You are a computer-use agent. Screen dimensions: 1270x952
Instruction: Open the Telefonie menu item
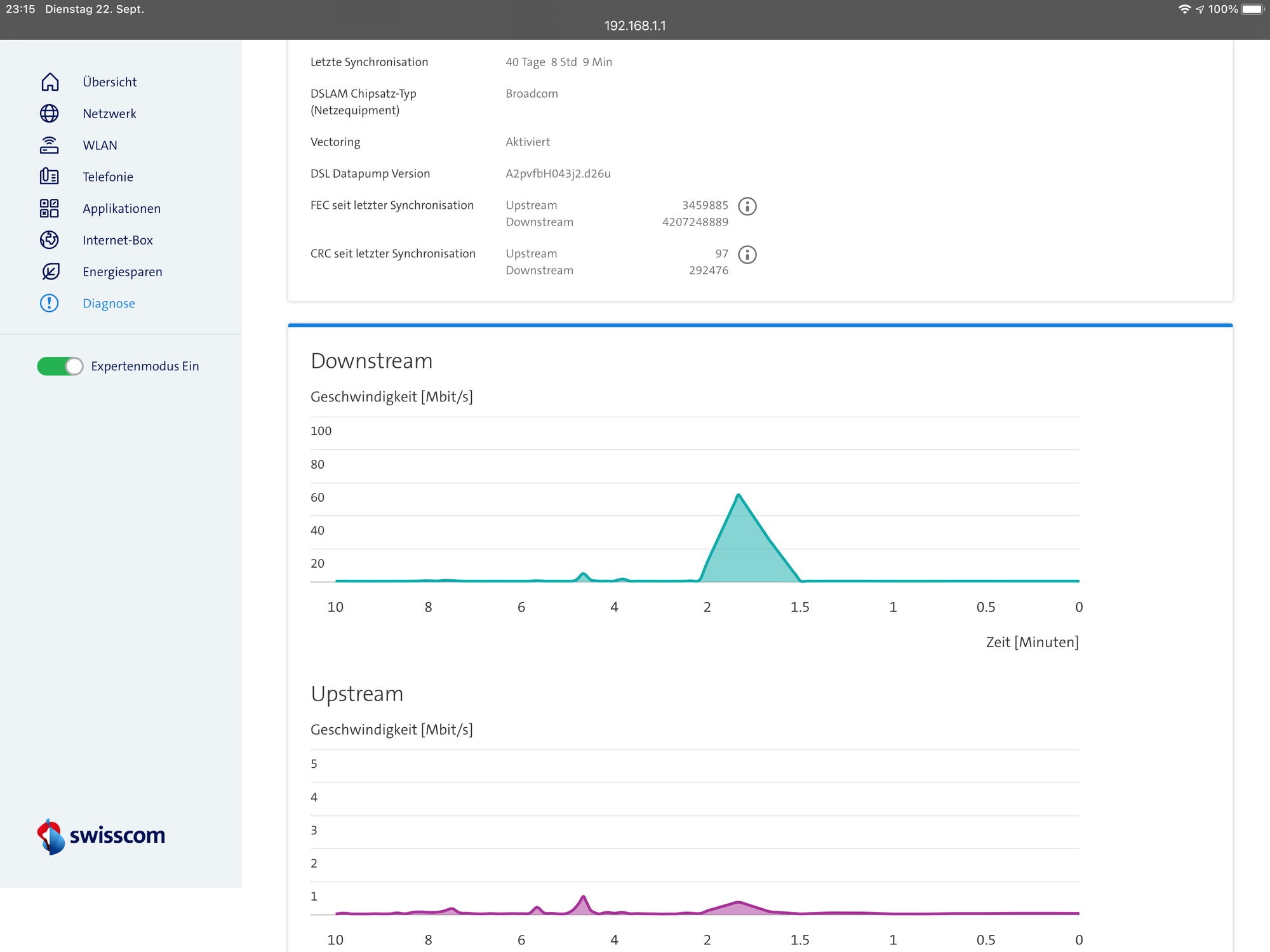coord(108,177)
